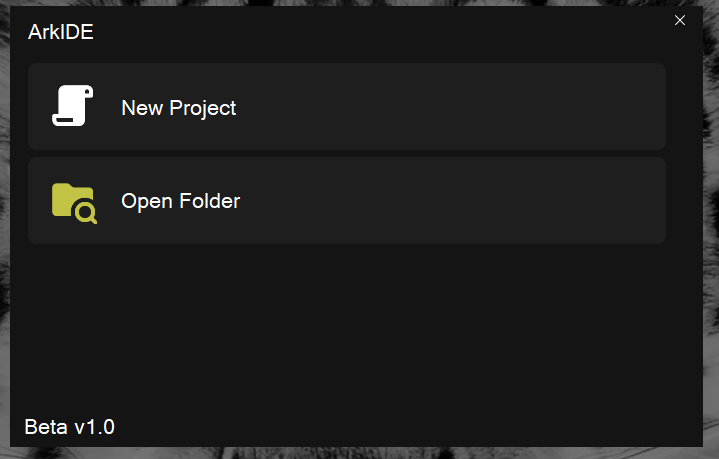Click the Open Folder text label
This screenshot has width=719, height=459.
(181, 201)
